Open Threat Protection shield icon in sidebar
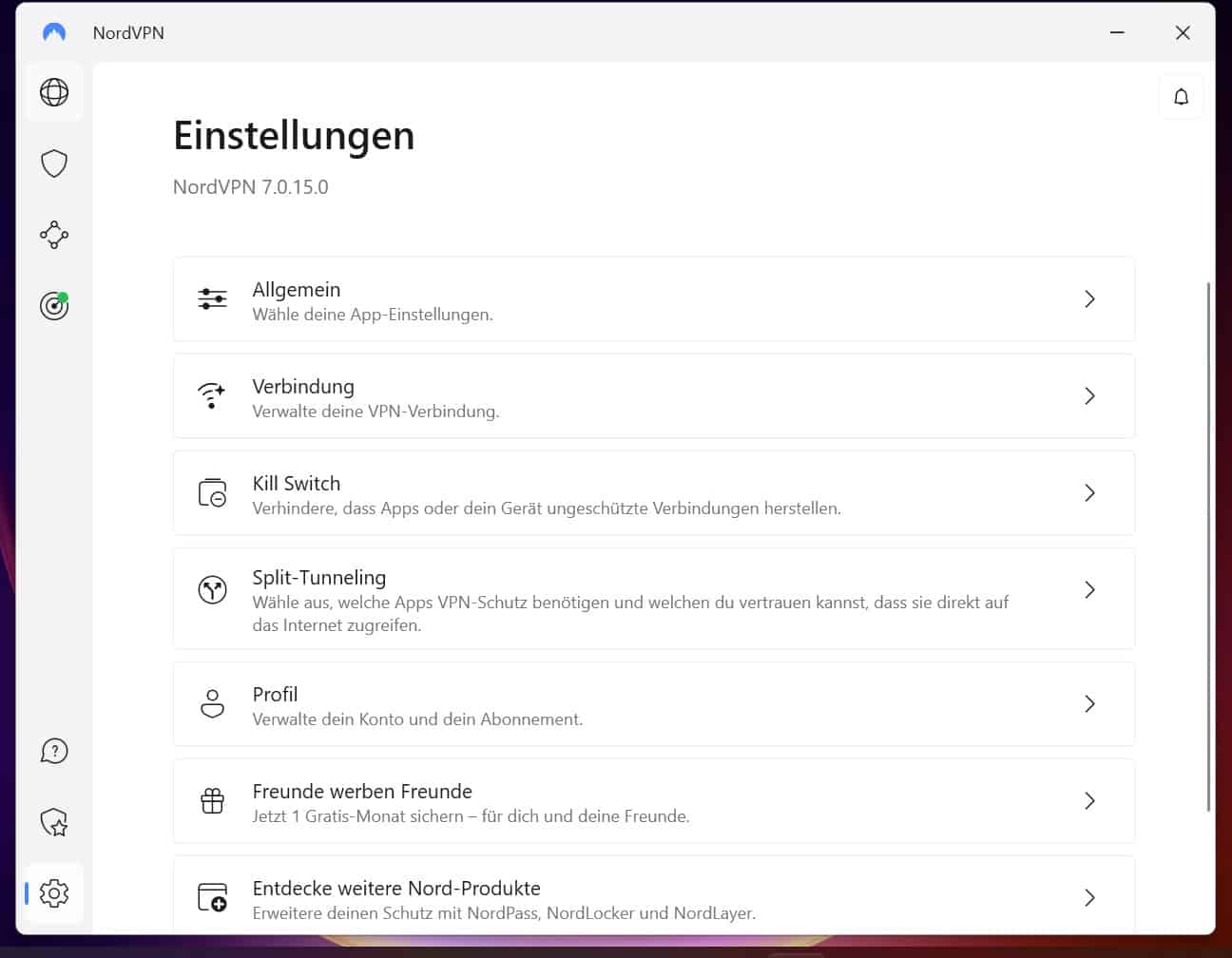 click(x=54, y=163)
